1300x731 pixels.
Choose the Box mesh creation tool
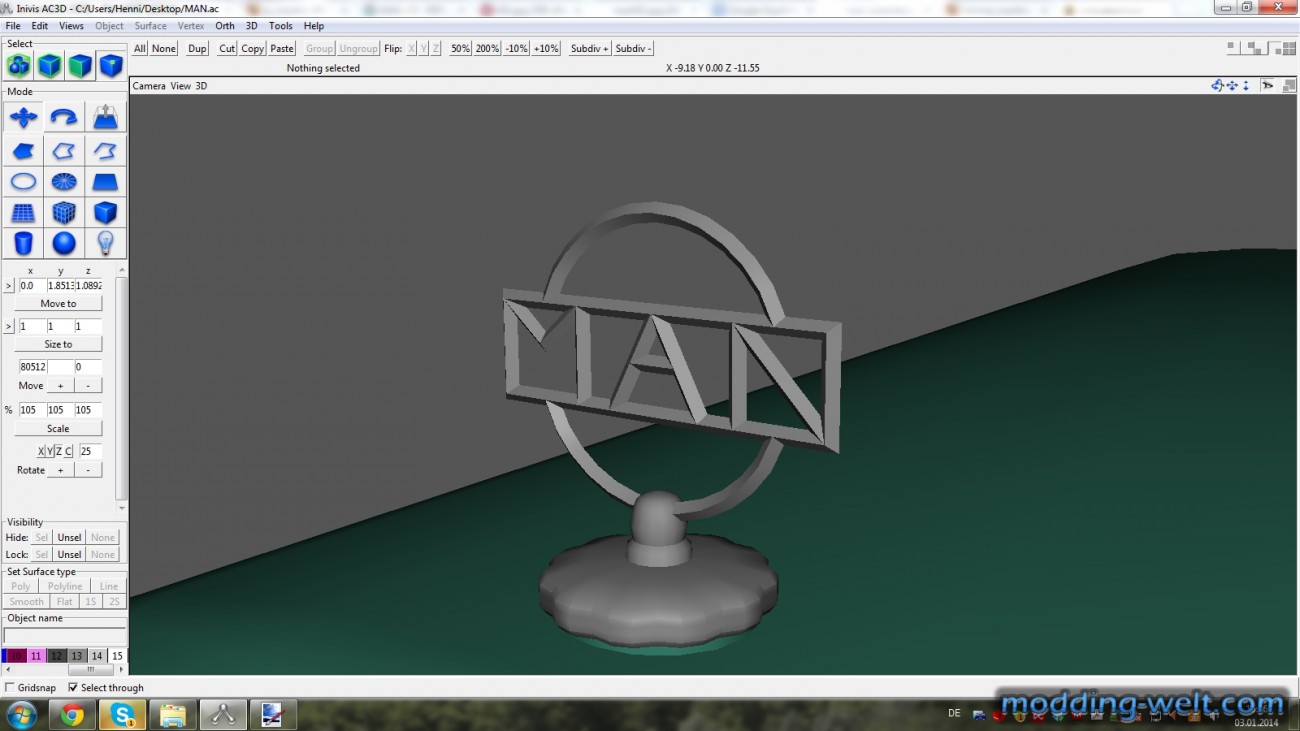click(x=64, y=212)
